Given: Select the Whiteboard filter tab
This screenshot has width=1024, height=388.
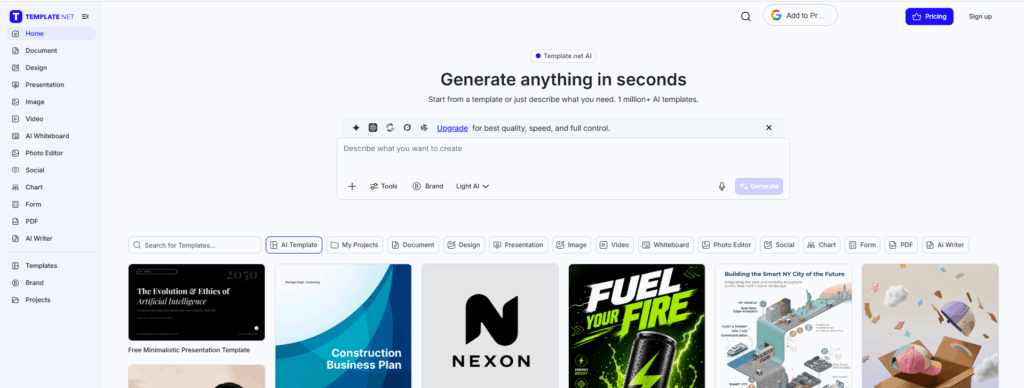Looking at the screenshot, I should click(x=665, y=245).
